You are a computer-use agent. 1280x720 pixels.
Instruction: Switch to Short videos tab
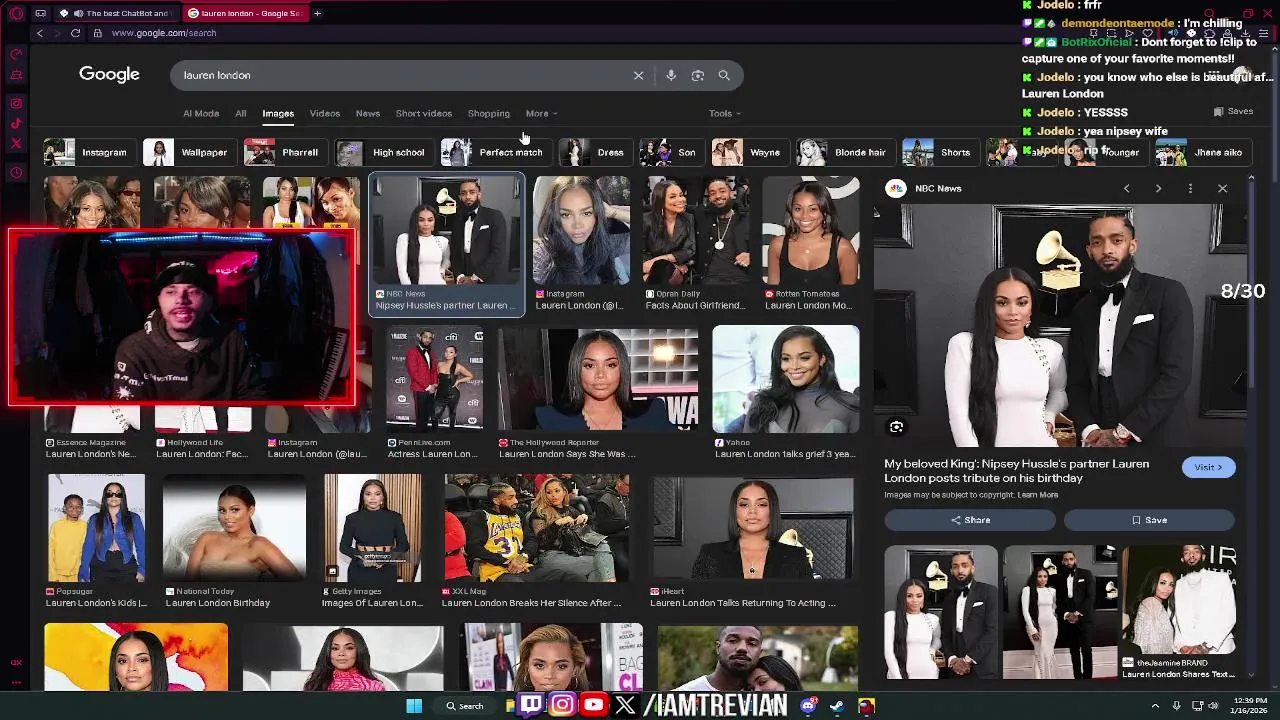pyautogui.click(x=424, y=113)
